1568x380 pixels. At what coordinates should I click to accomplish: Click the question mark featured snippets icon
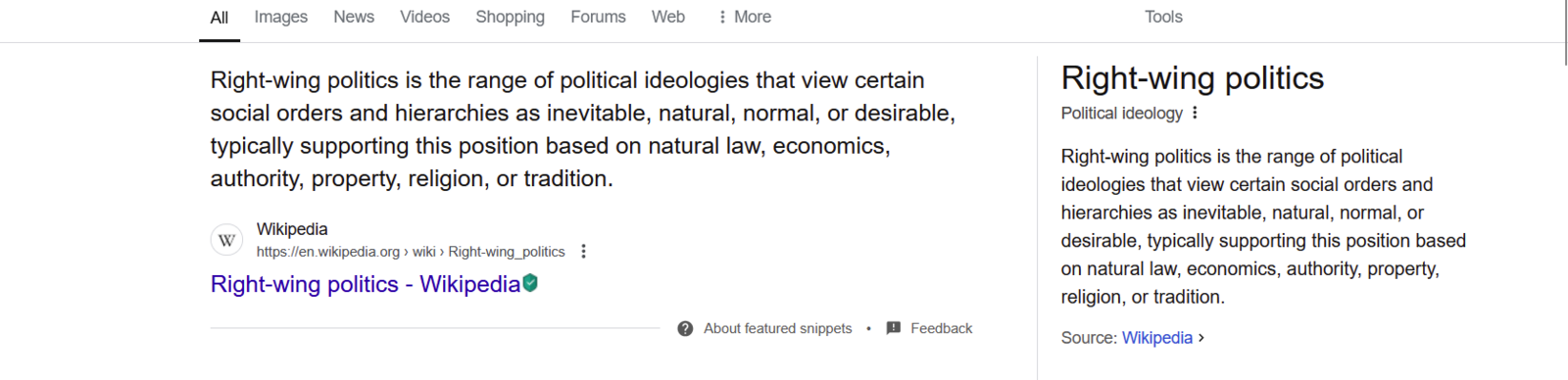[x=685, y=328]
